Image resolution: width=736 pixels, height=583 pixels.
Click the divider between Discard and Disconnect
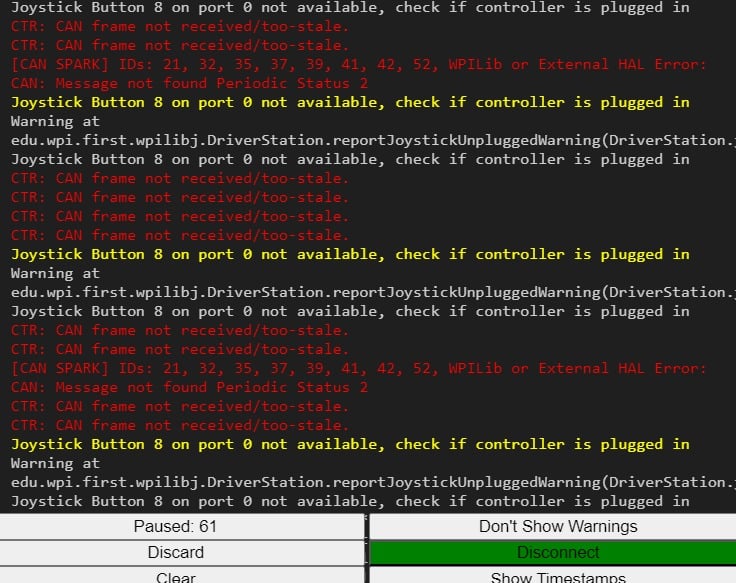click(x=367, y=552)
